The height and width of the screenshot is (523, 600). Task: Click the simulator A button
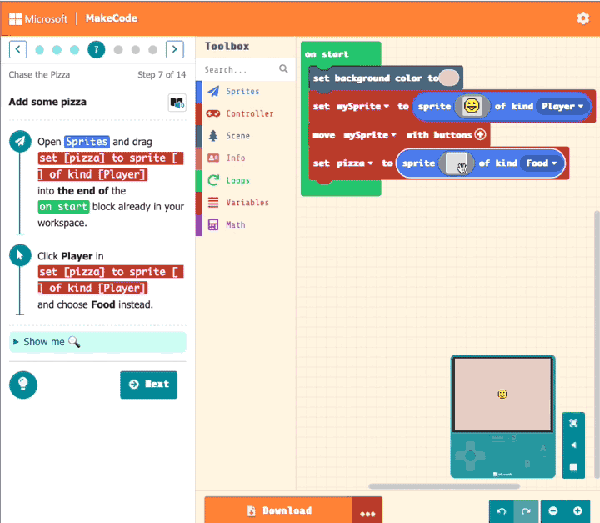click(x=543, y=450)
